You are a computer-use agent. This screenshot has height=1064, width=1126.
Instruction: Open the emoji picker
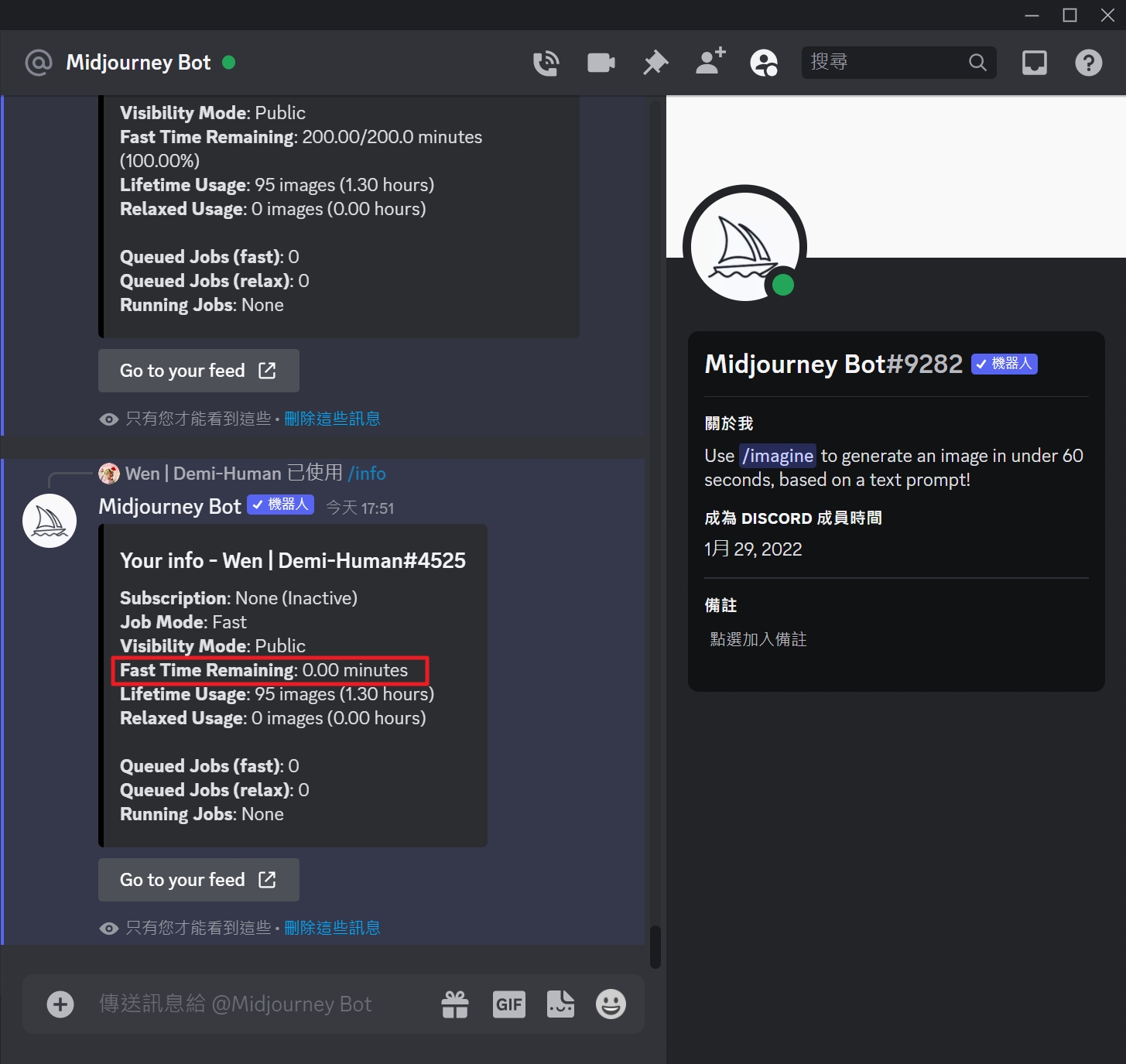click(x=611, y=1004)
